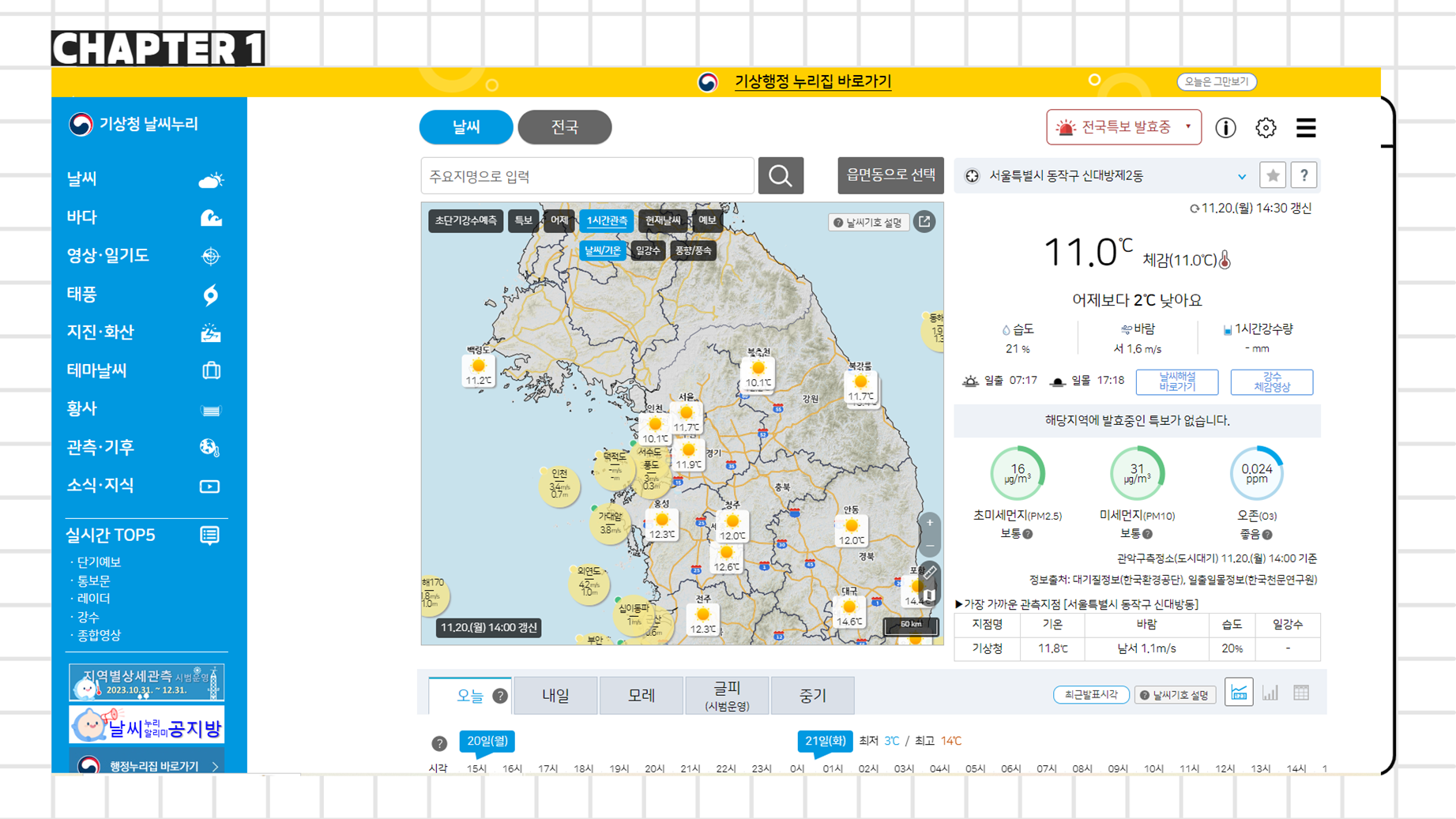Click the favorite star button
Image resolution: width=1456 pixels, height=819 pixels.
point(1273,175)
